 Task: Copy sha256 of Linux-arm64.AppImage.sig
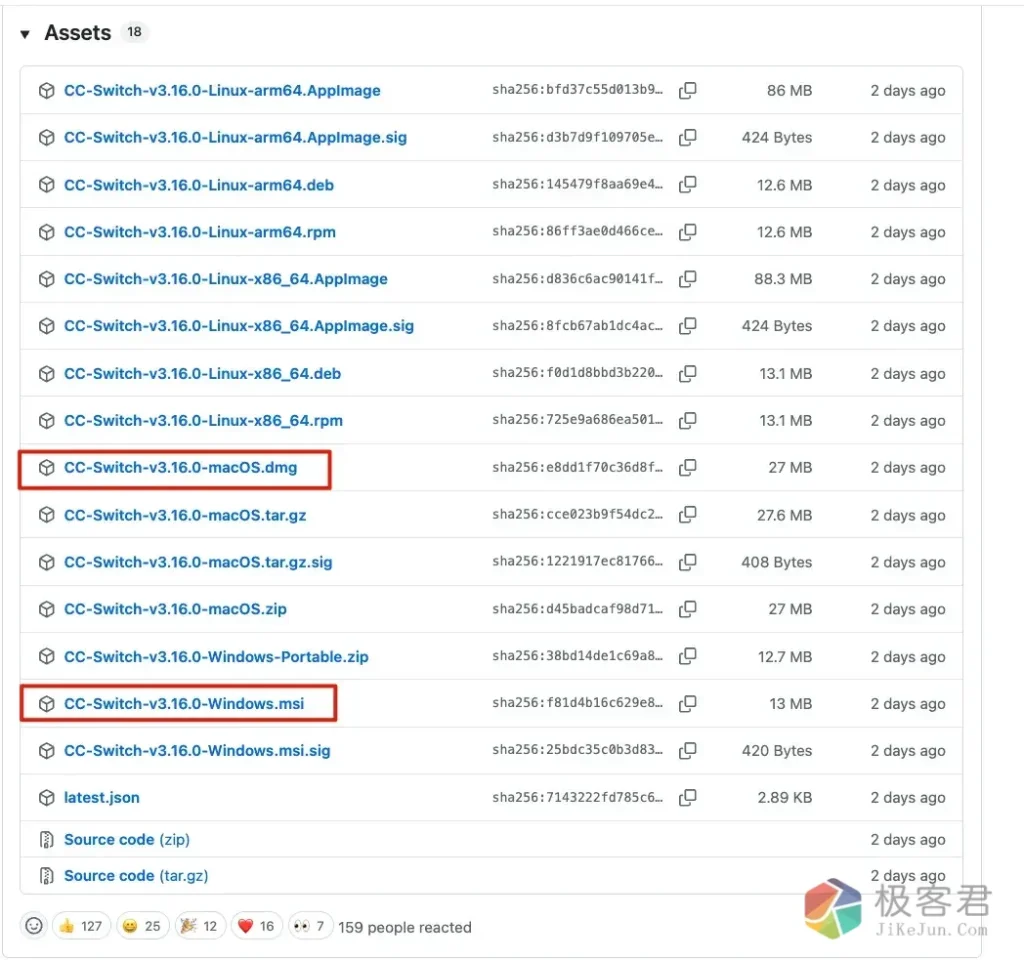[688, 137]
